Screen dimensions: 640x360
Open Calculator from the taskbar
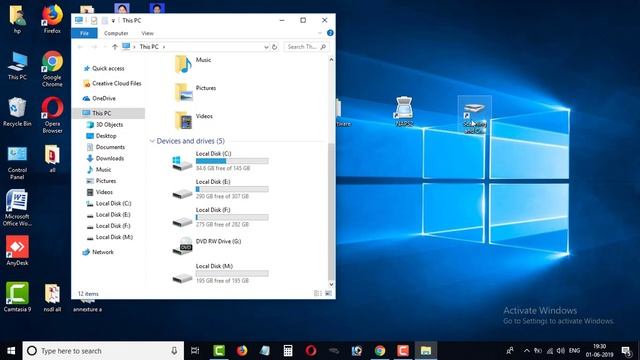(288, 351)
